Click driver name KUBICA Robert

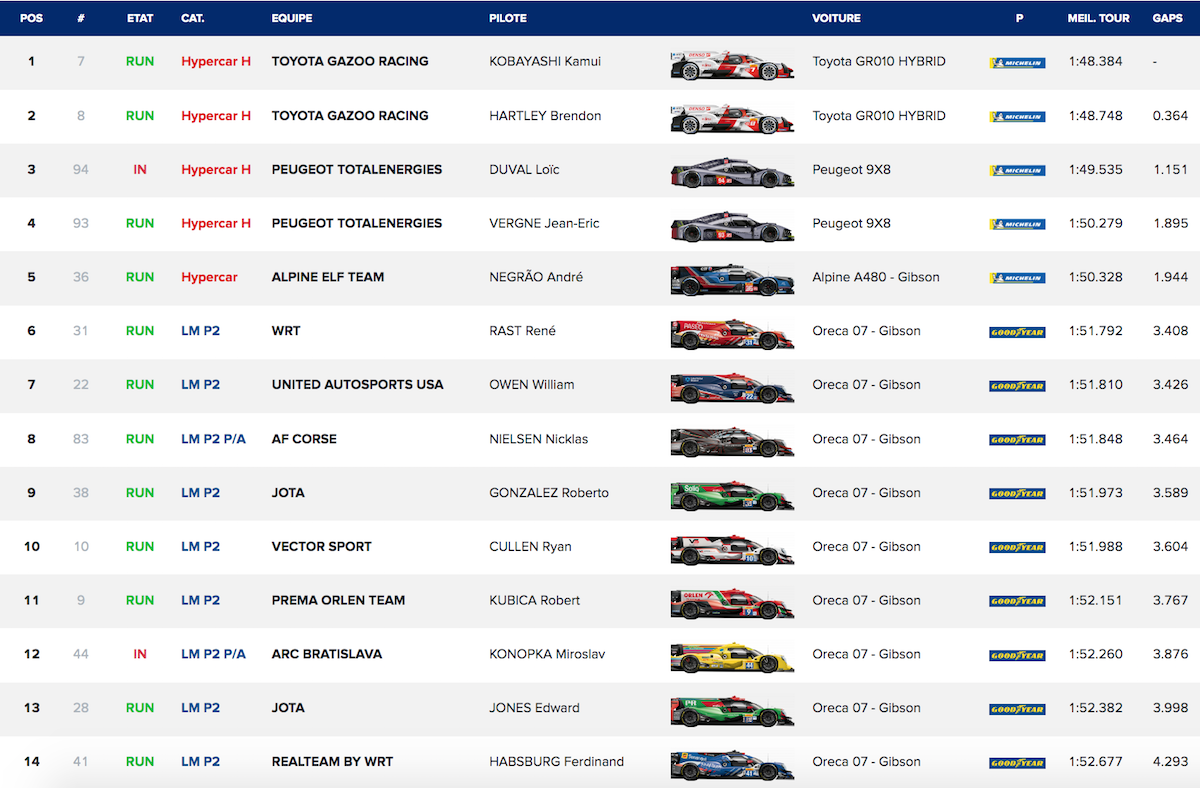(x=534, y=601)
